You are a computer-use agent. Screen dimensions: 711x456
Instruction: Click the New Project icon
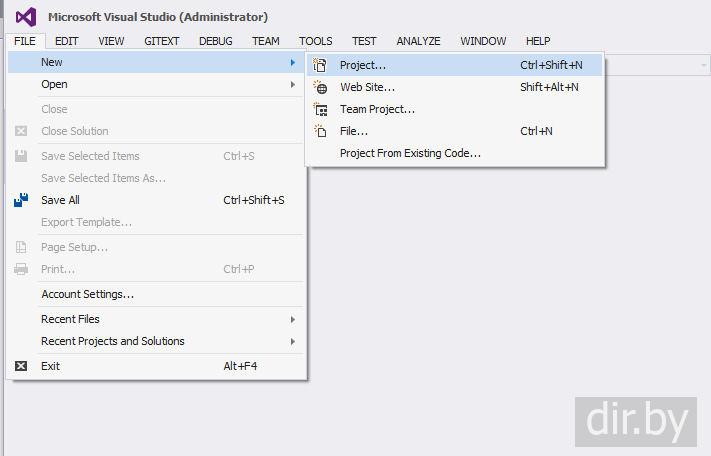point(320,65)
